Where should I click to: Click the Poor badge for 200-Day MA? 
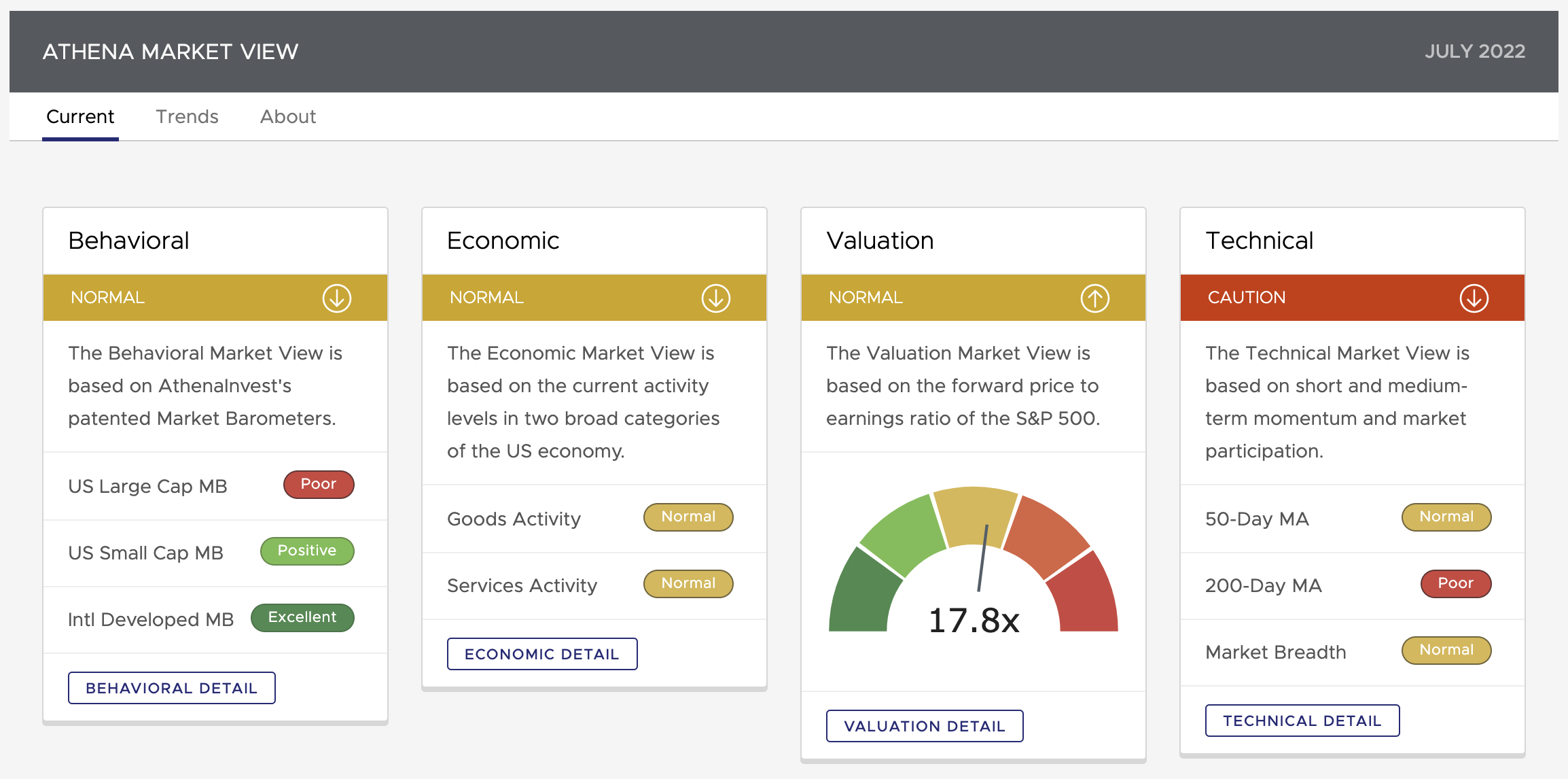pyautogui.click(x=1455, y=583)
